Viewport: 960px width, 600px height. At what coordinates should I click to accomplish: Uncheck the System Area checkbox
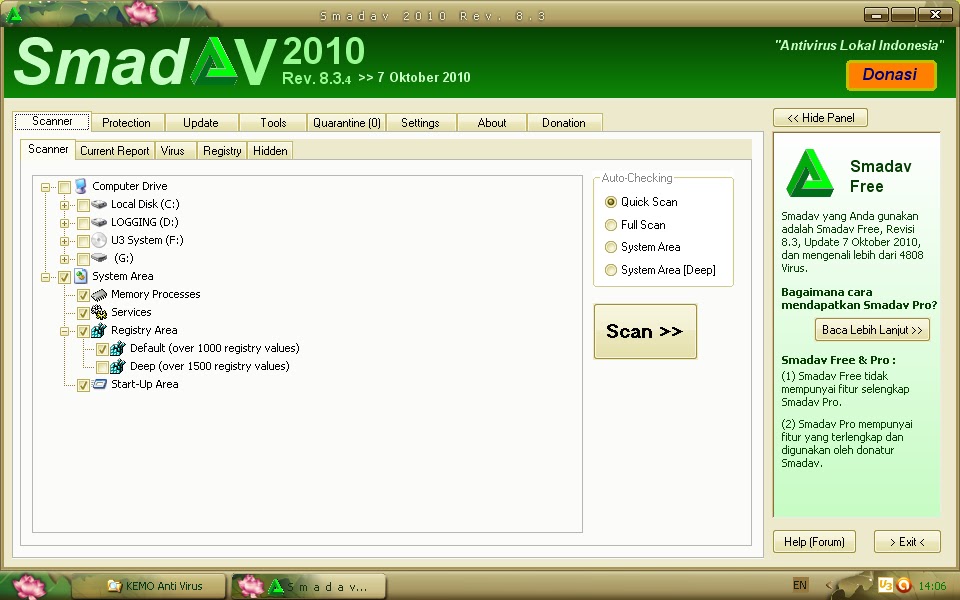pos(64,277)
